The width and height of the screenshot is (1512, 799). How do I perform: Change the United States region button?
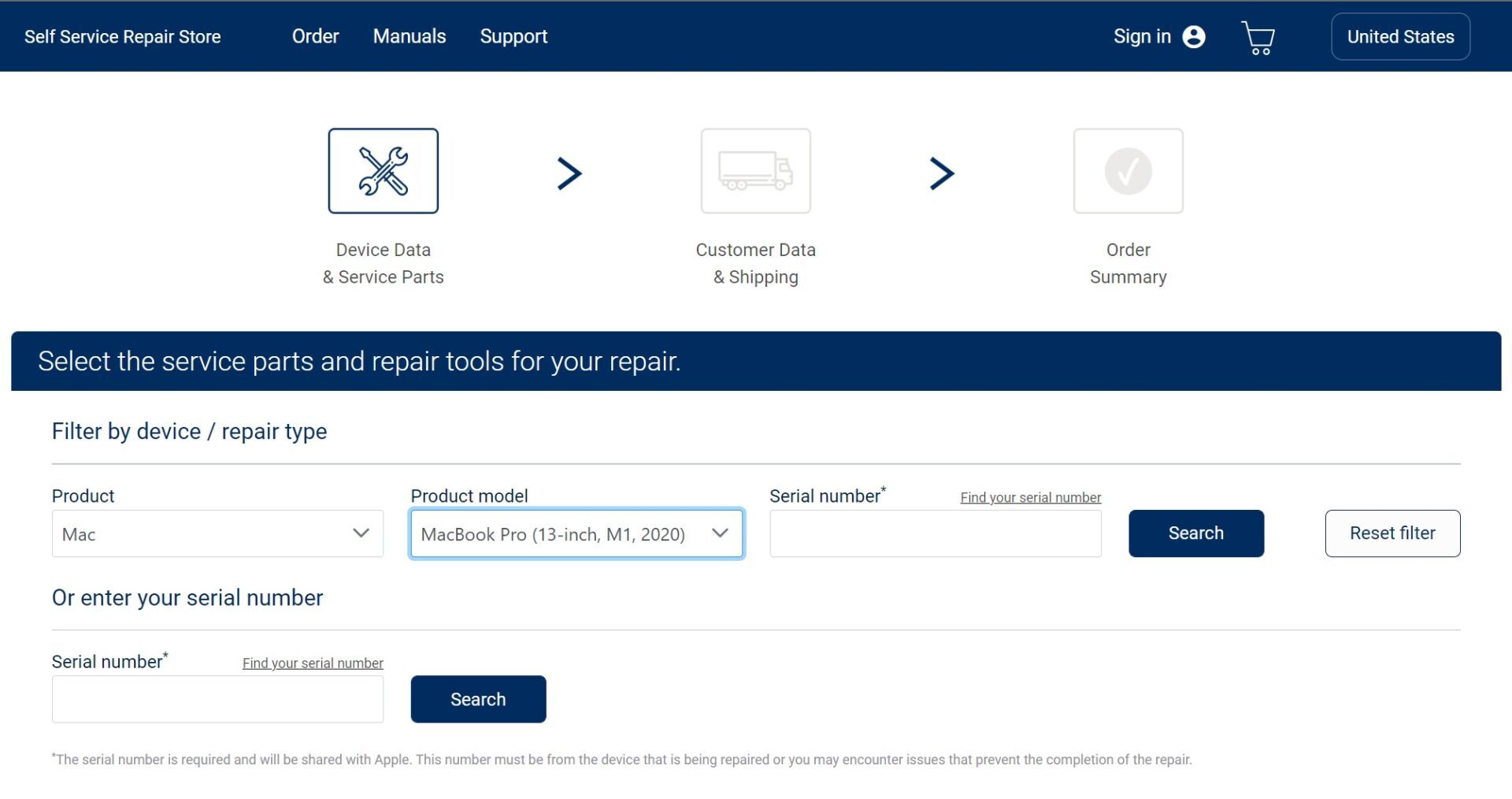coord(1400,36)
